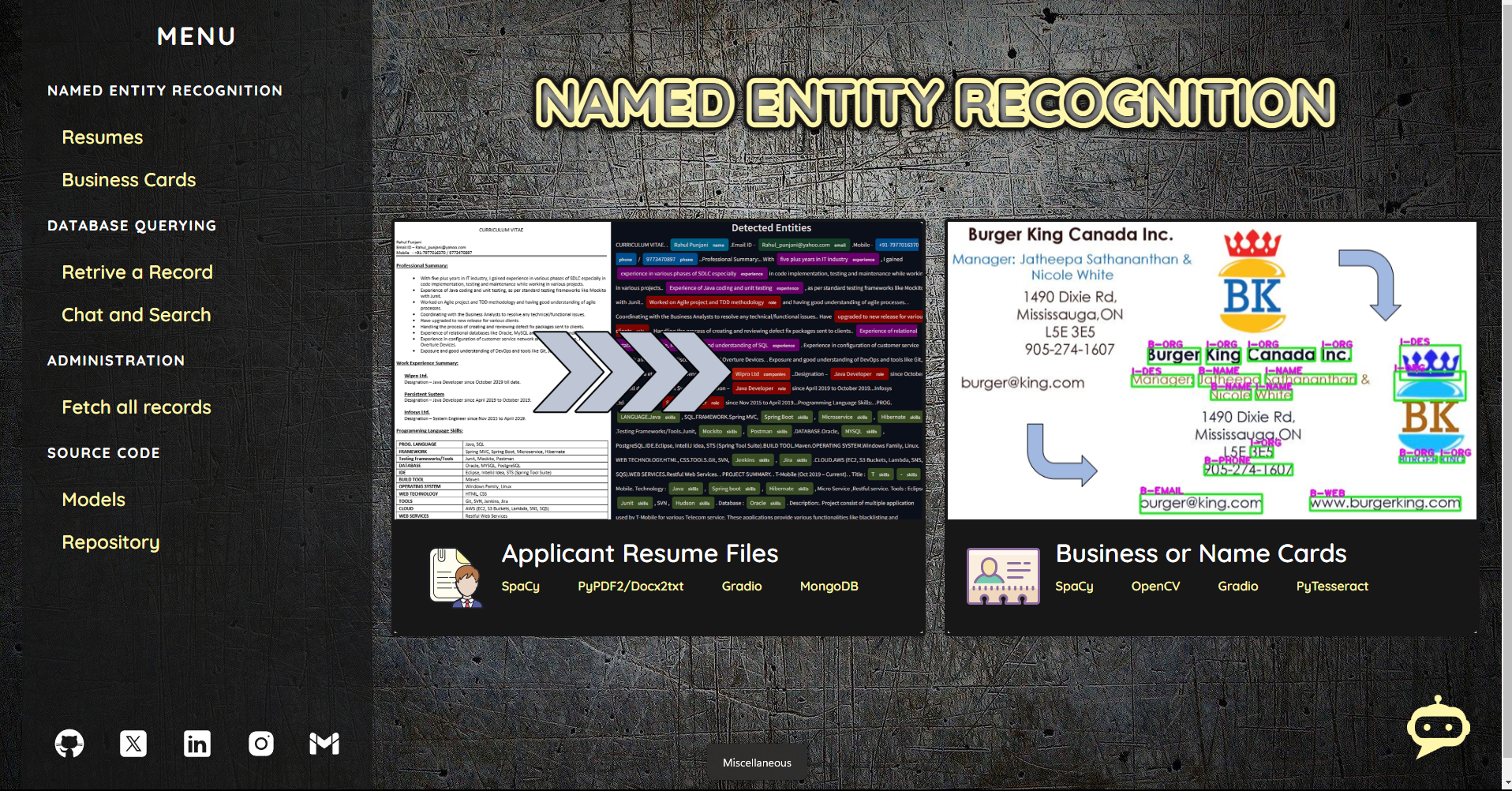The height and width of the screenshot is (791, 1512).
Task: Open the Gmail mail icon
Action: click(324, 743)
